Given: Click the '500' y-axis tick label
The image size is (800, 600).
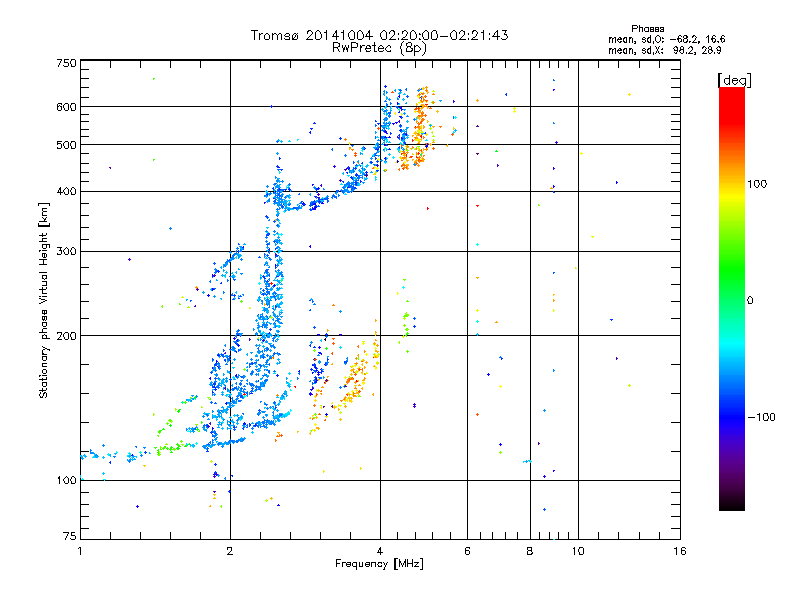Looking at the screenshot, I should 66,145.
